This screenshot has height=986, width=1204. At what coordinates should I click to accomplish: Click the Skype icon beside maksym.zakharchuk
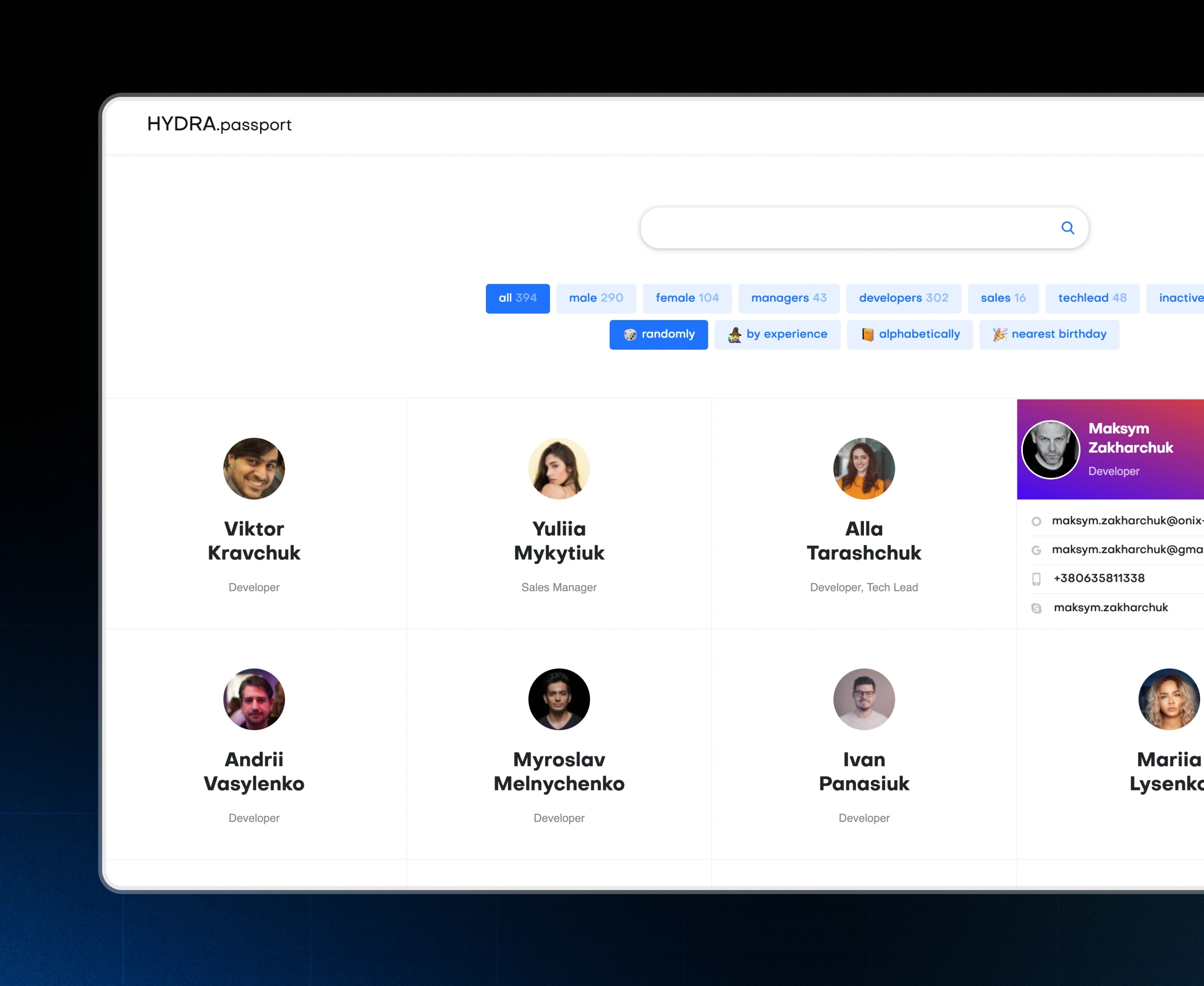coord(1036,608)
